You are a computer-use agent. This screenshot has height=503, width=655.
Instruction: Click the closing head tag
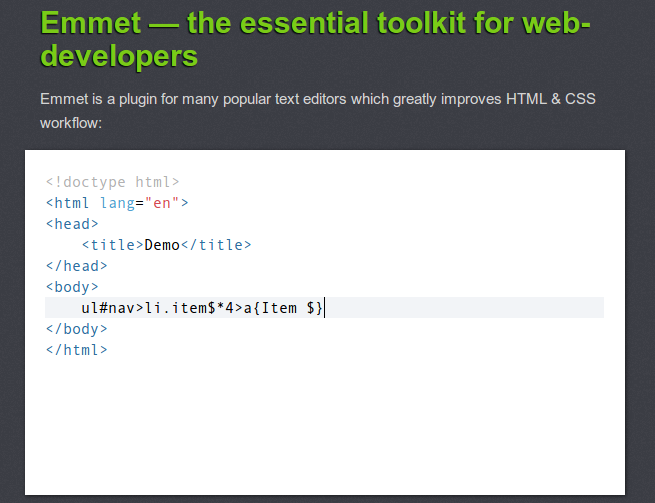(76, 266)
